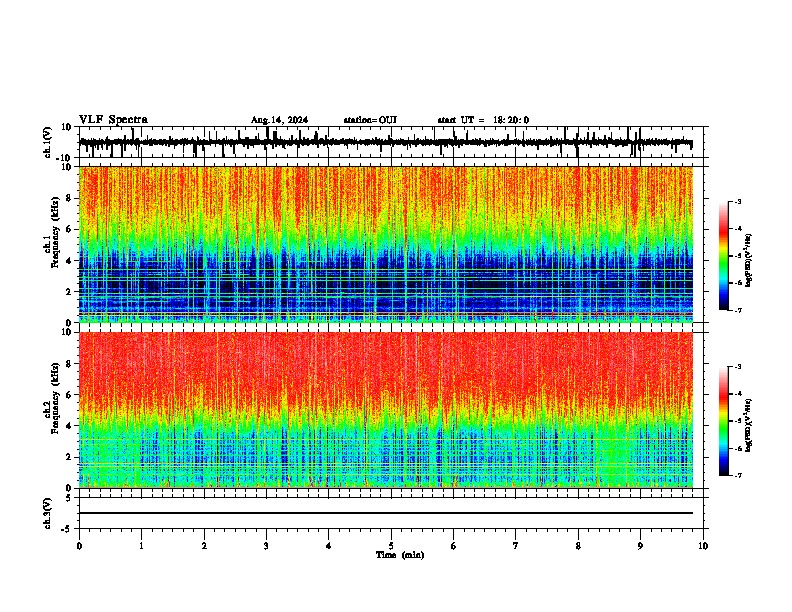This screenshot has height=612, width=792.
Task: Select the ch.1 log(PSD) colorbar label
Action: 748,260
